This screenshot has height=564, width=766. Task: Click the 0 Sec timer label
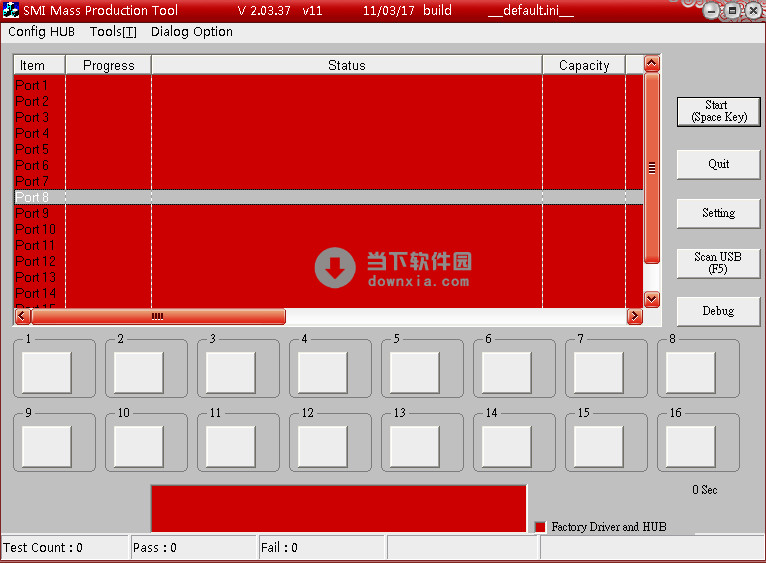(x=704, y=490)
